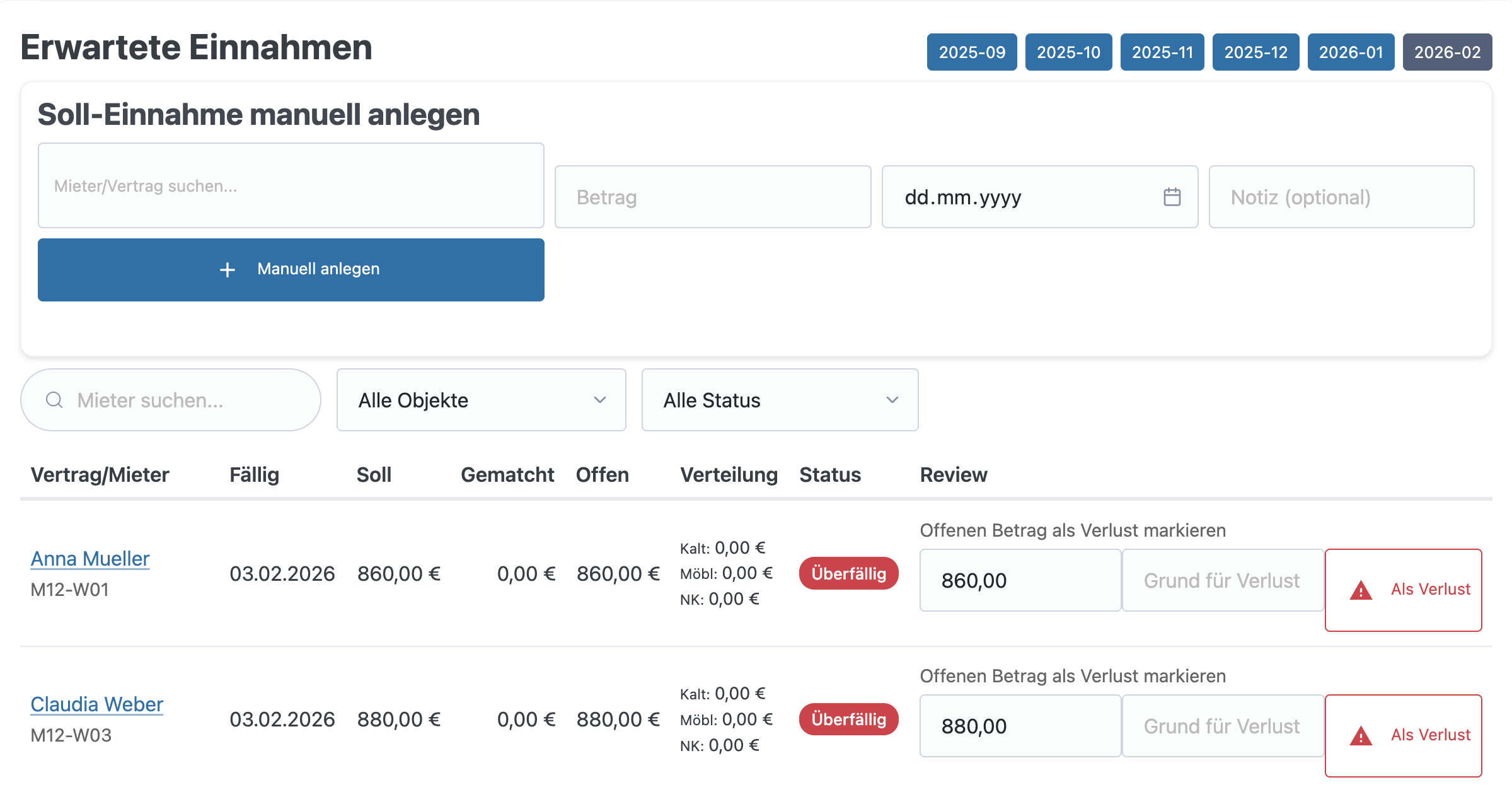
Task: Open the 2026-02 month tab
Action: click(x=1446, y=52)
